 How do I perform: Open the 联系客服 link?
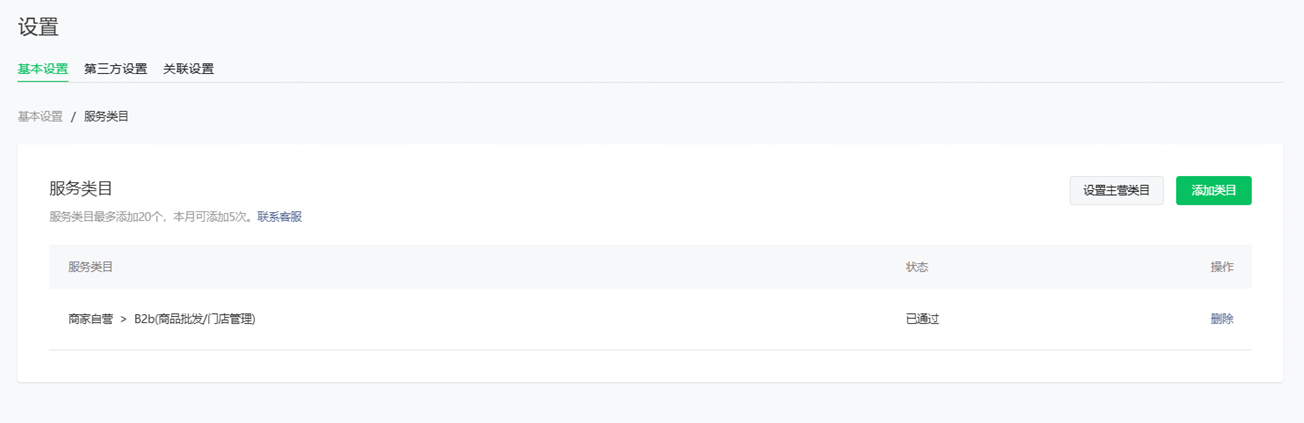[280, 216]
